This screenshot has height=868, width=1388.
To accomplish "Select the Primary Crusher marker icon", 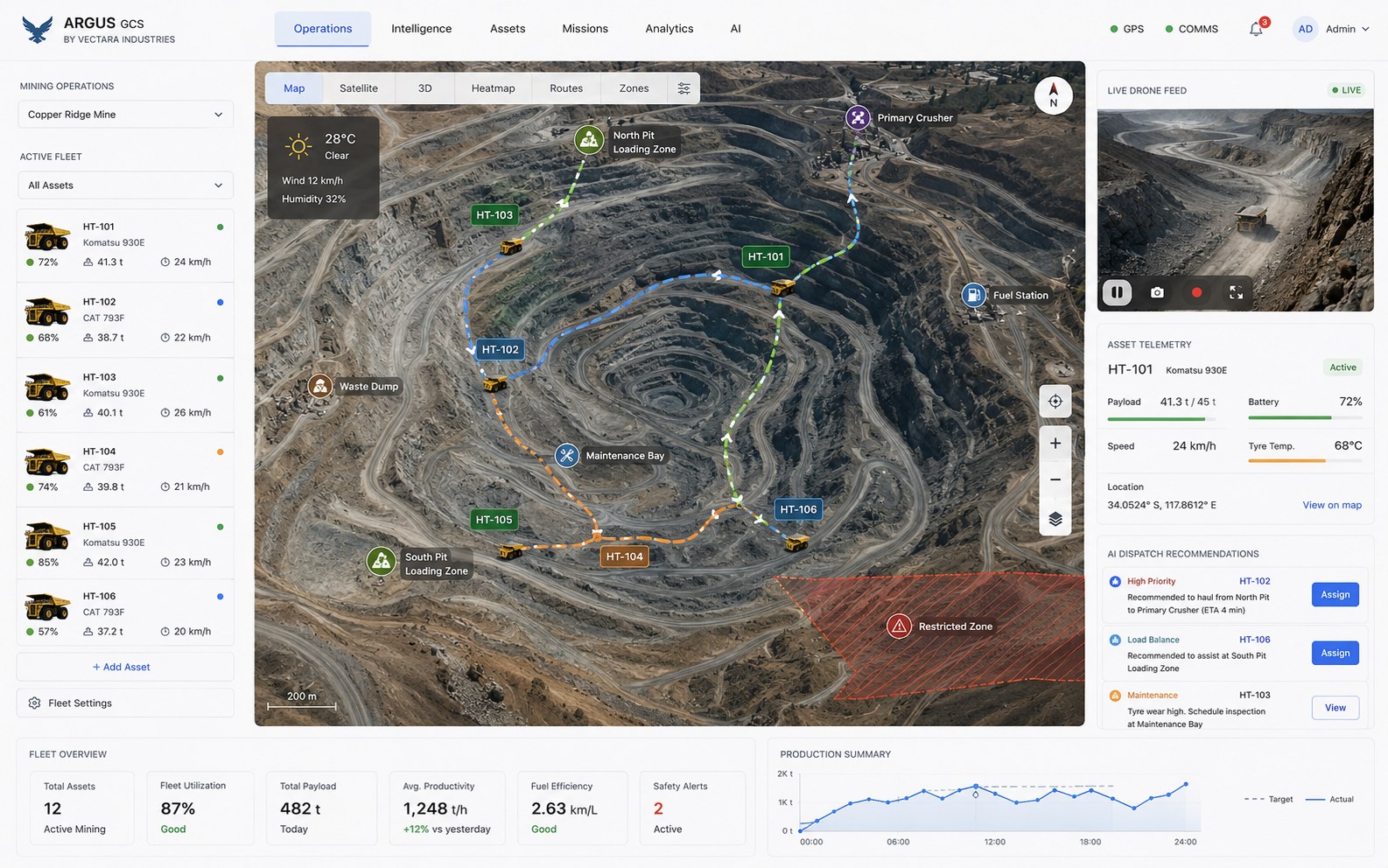I will [x=858, y=117].
